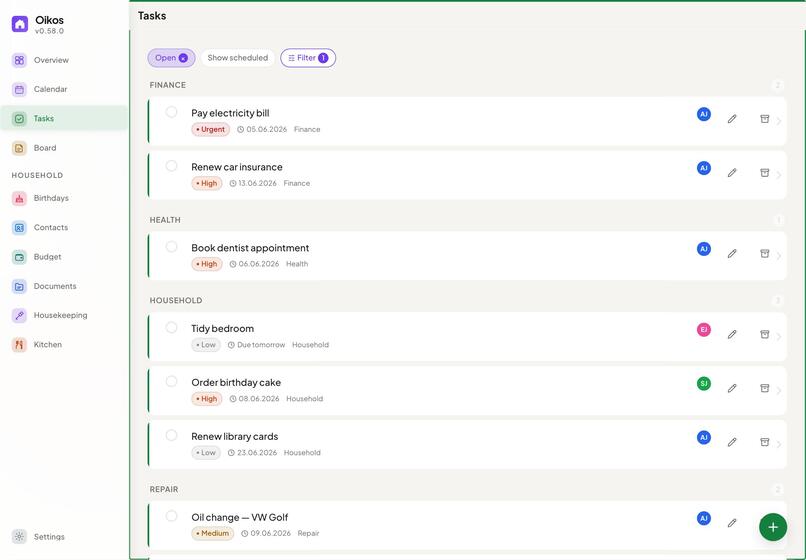The image size is (806, 560).
Task: Open the Settings gear icon
Action: point(19,537)
